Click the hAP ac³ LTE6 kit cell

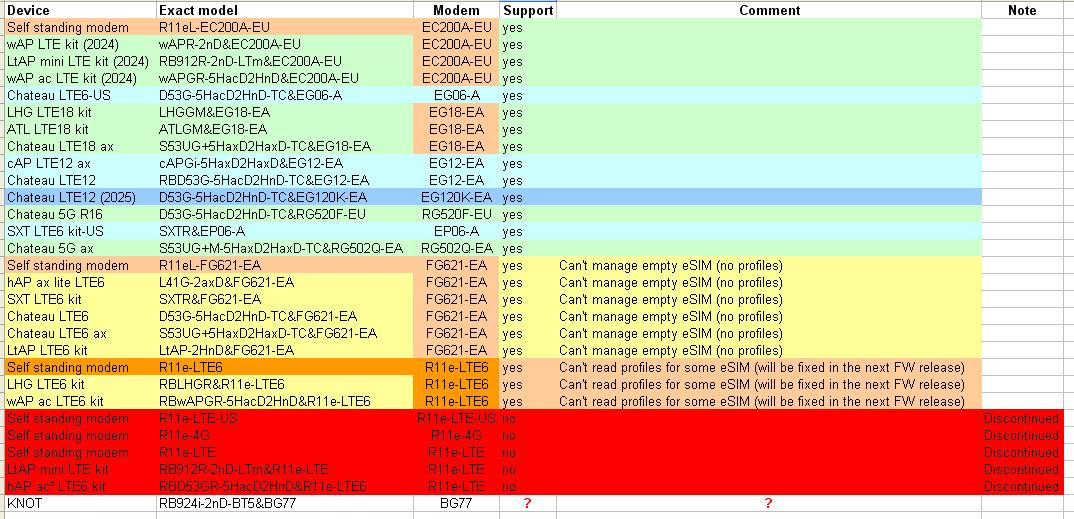click(78, 487)
